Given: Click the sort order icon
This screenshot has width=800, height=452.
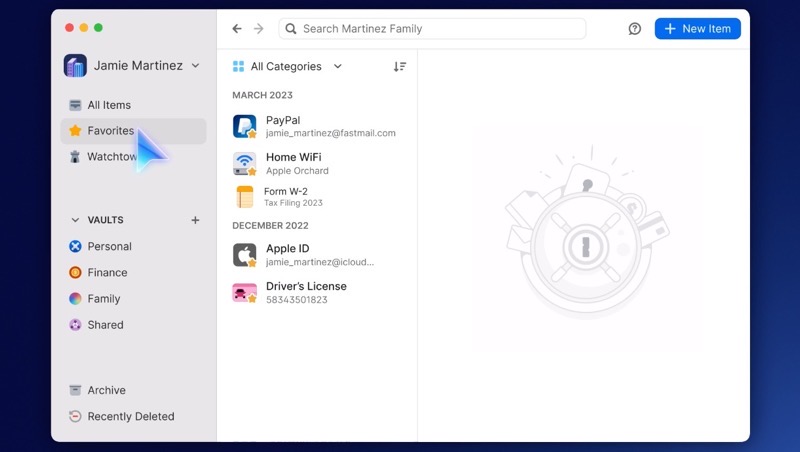Looking at the screenshot, I should coord(399,66).
